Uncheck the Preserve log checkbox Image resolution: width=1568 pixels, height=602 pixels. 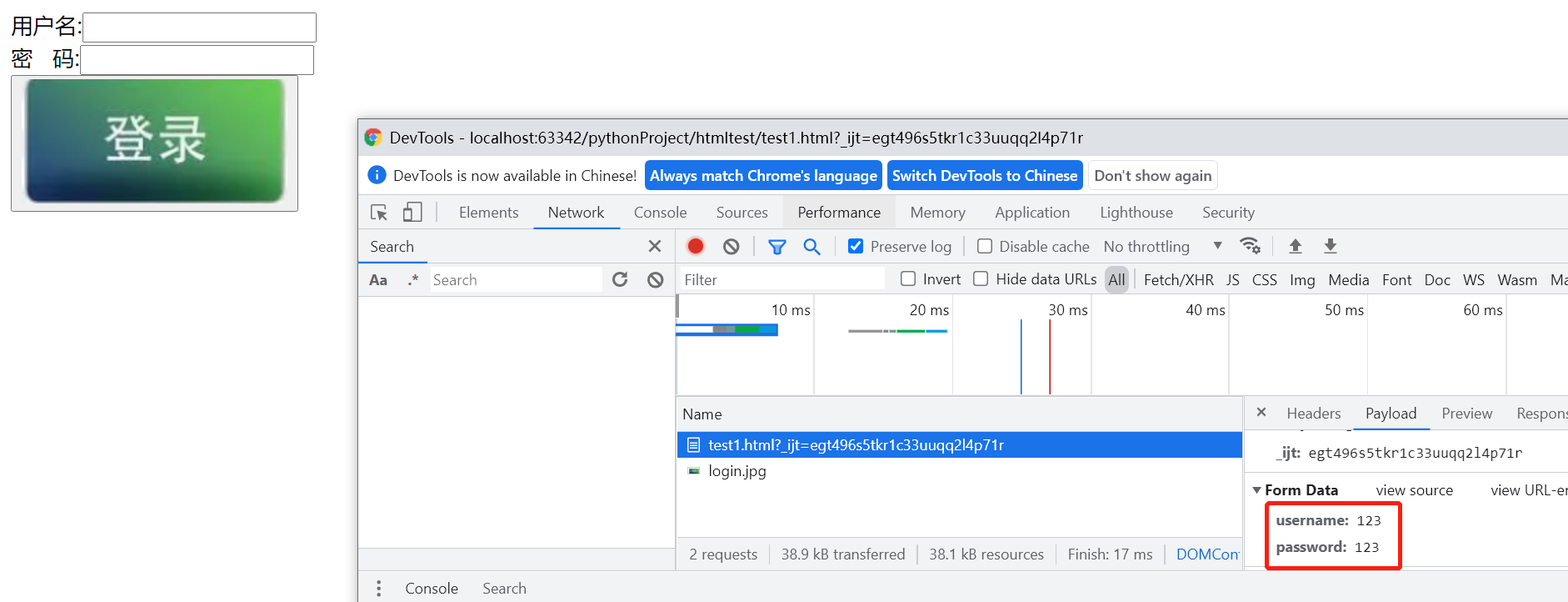click(856, 246)
